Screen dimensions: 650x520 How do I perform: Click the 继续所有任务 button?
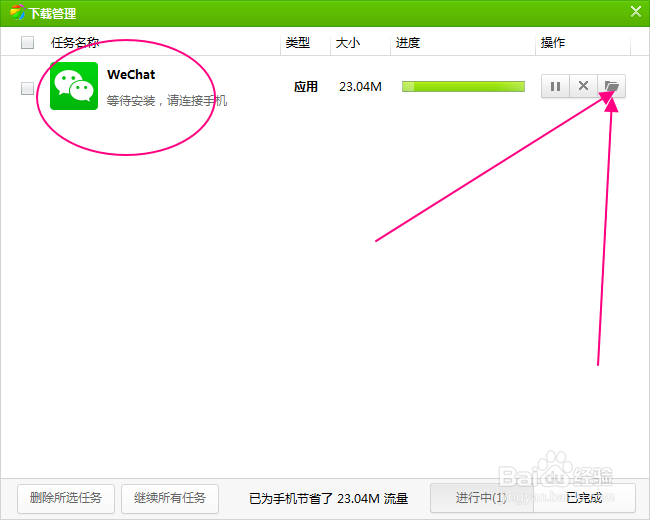point(170,498)
